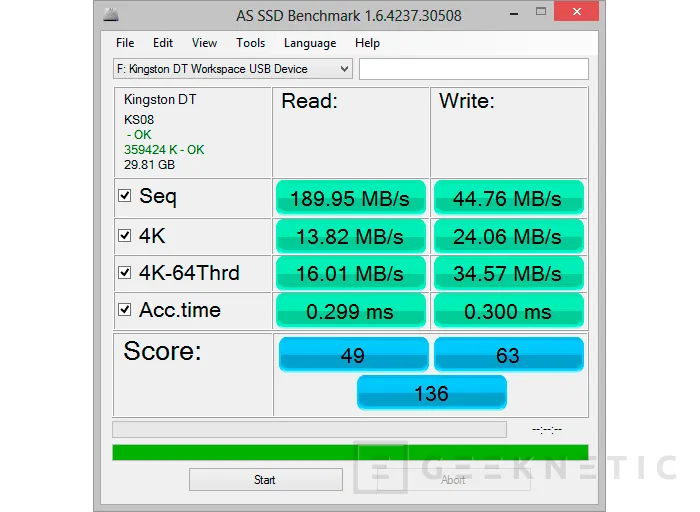
Task: Open the Tools menu
Action: click(x=250, y=43)
